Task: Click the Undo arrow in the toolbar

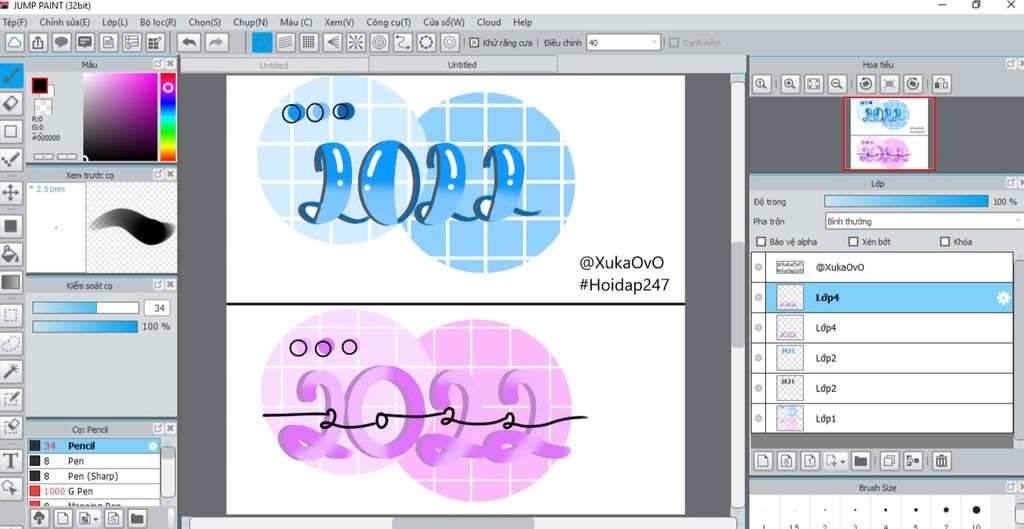Action: 189,42
